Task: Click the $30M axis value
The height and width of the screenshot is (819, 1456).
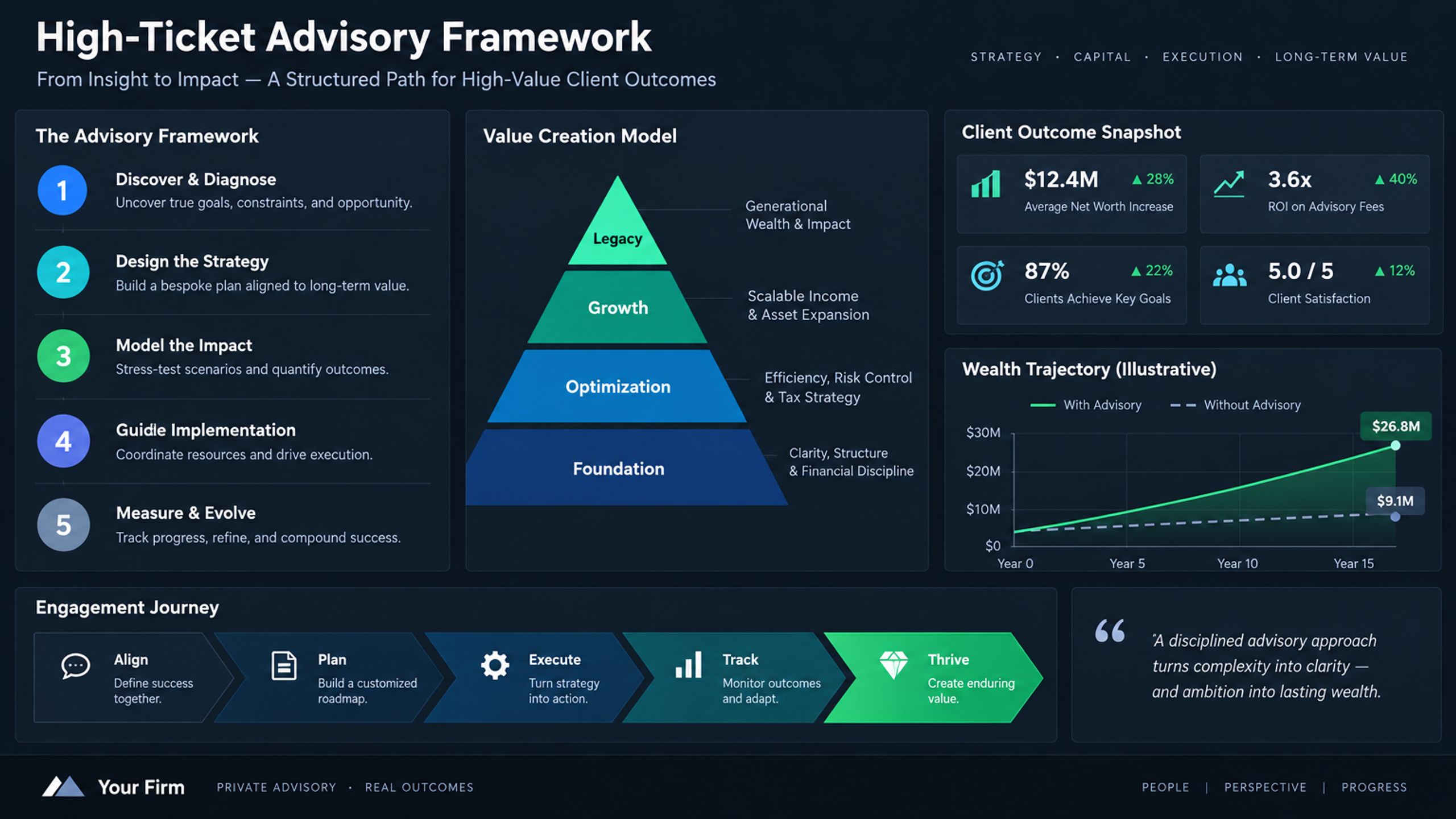Action: tap(983, 433)
